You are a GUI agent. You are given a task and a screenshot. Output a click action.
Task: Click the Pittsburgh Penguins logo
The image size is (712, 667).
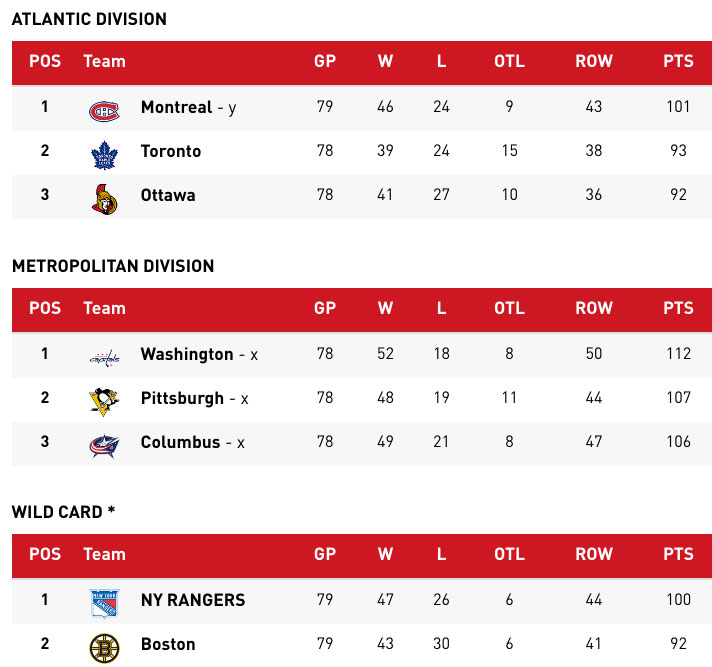click(x=104, y=400)
